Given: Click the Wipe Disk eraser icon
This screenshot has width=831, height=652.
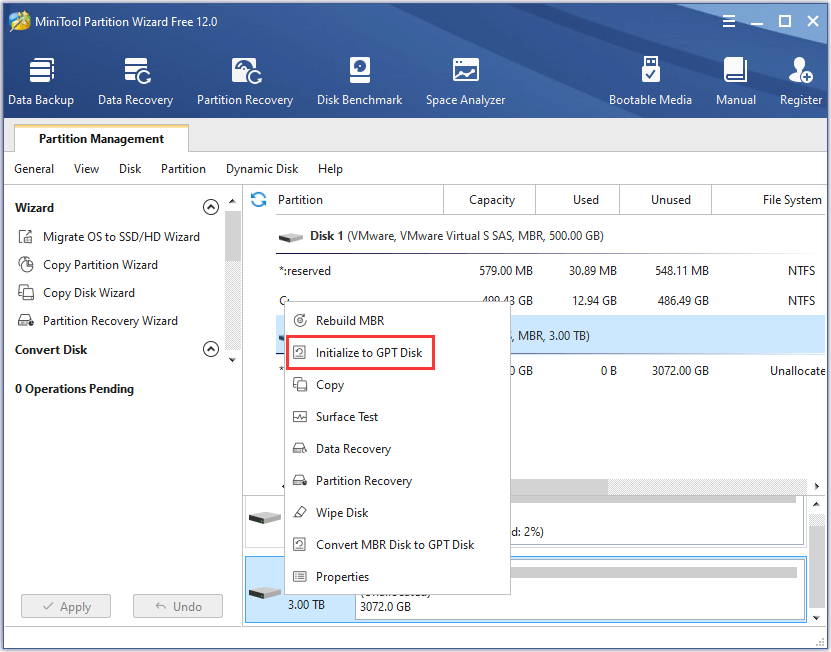Looking at the screenshot, I should pyautogui.click(x=300, y=513).
